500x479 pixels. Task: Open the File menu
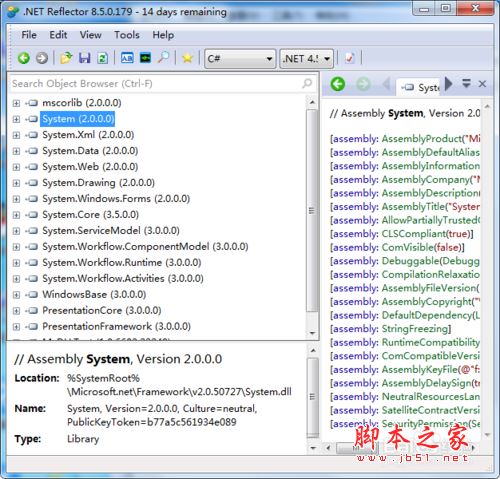click(29, 35)
